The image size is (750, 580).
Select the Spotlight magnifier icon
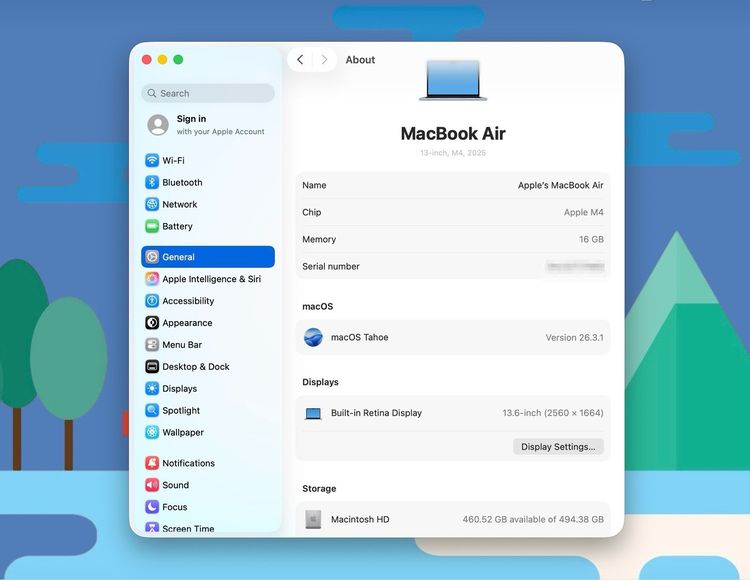click(x=152, y=410)
